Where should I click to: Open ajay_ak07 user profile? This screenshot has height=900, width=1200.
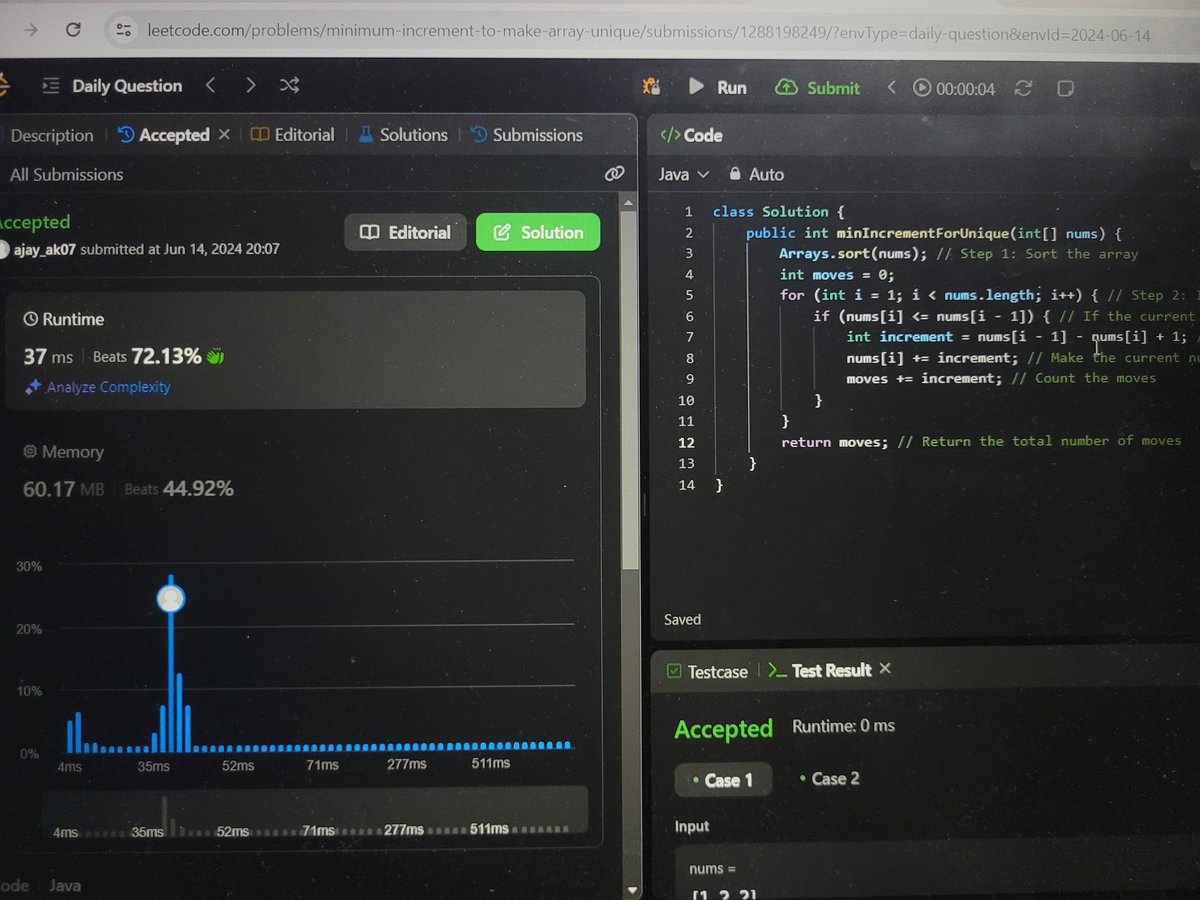(44, 249)
